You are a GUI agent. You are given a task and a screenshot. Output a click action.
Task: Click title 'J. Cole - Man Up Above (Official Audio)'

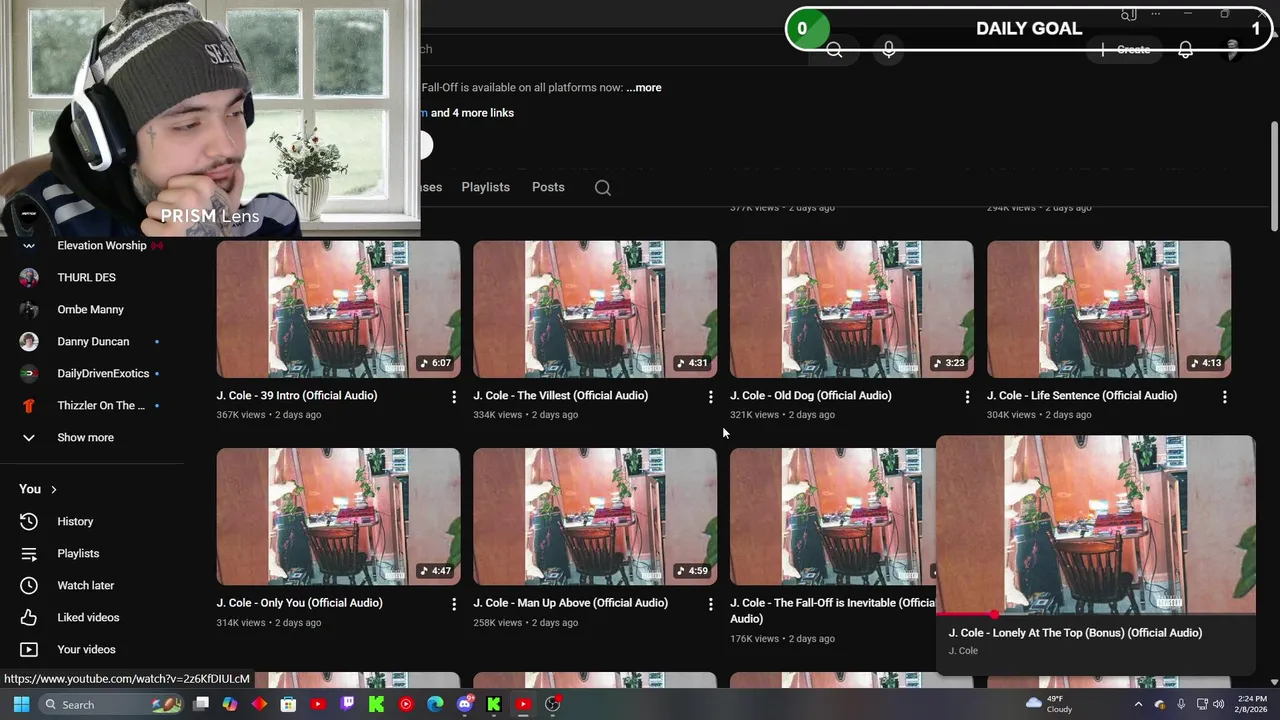click(x=570, y=603)
